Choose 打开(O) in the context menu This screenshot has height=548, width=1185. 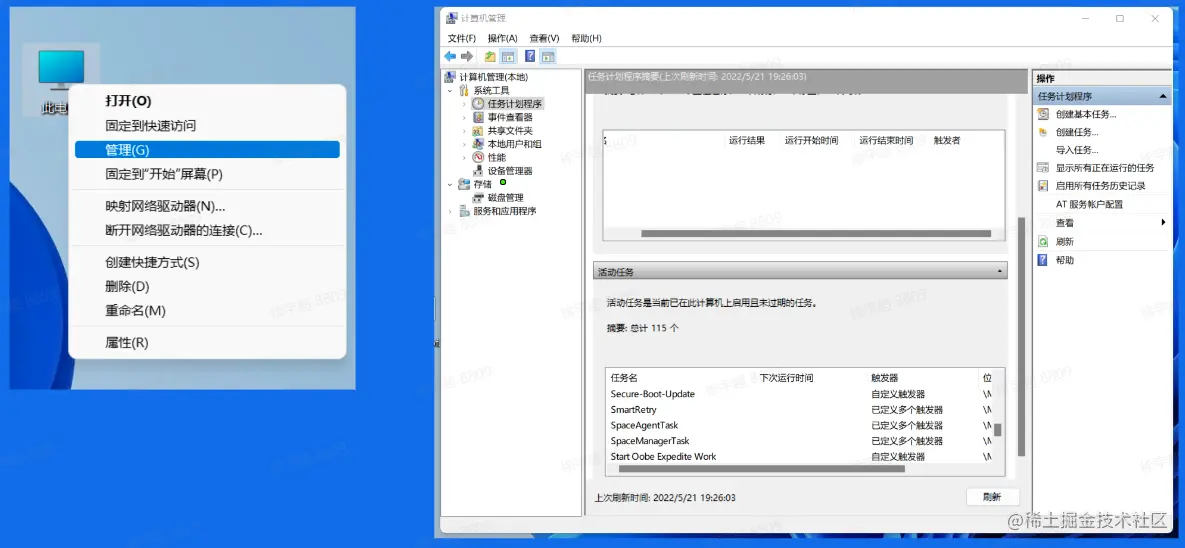[207, 101]
